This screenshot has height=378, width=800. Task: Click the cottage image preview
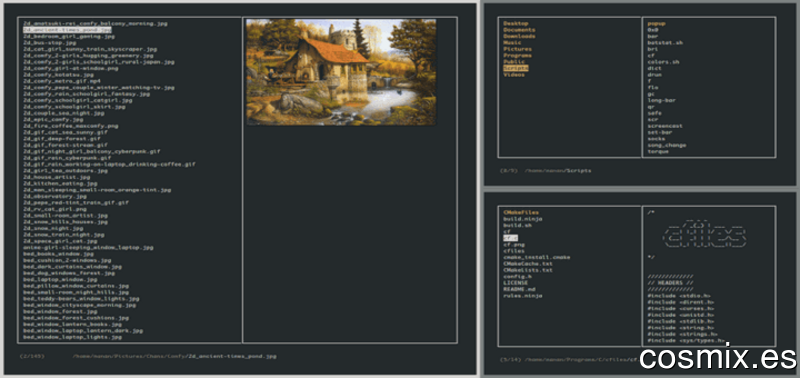pyautogui.click(x=341, y=72)
